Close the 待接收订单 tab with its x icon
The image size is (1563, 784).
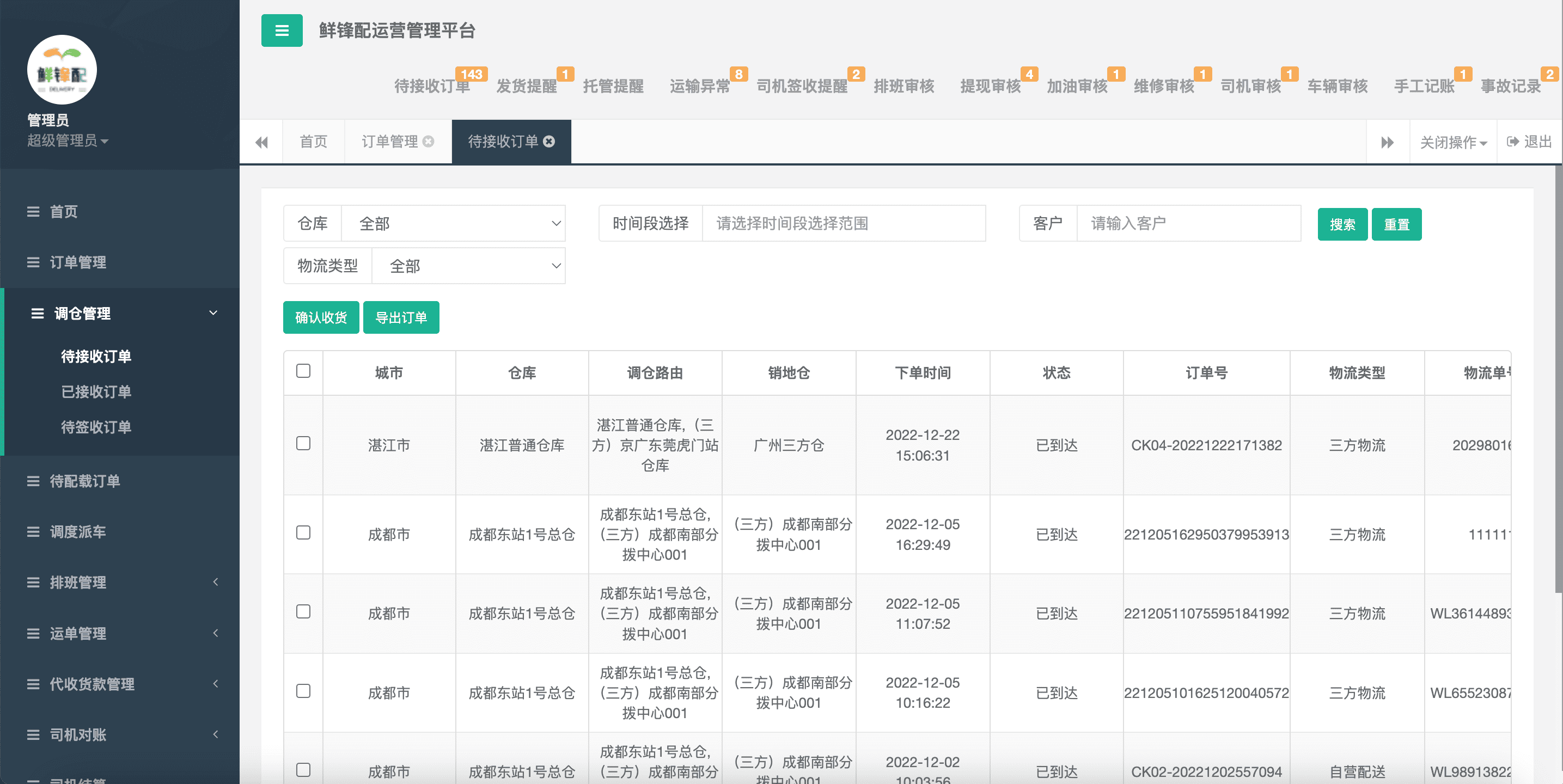548,142
